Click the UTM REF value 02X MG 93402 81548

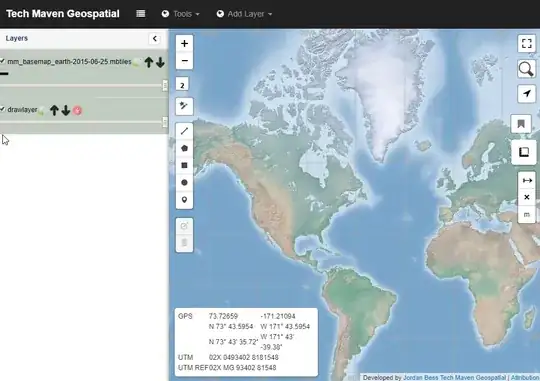pyautogui.click(x=243, y=368)
